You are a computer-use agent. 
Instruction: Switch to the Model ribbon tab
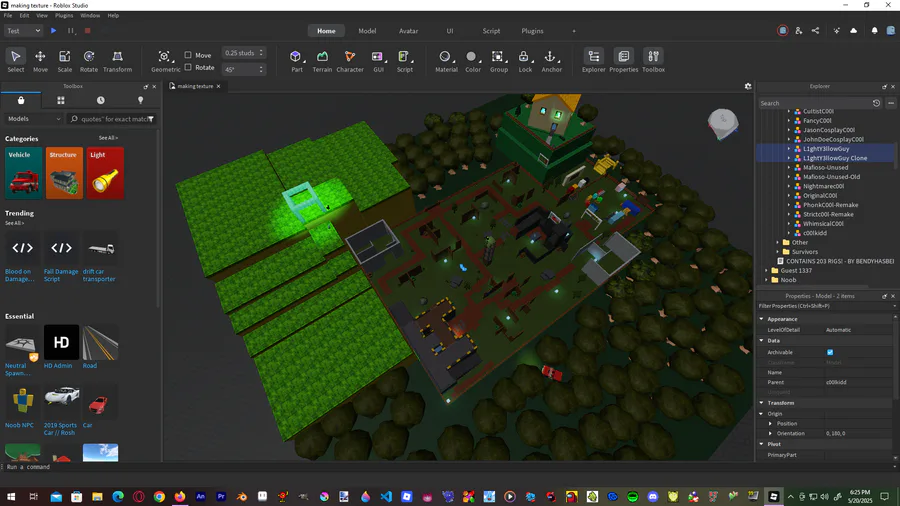point(367,31)
